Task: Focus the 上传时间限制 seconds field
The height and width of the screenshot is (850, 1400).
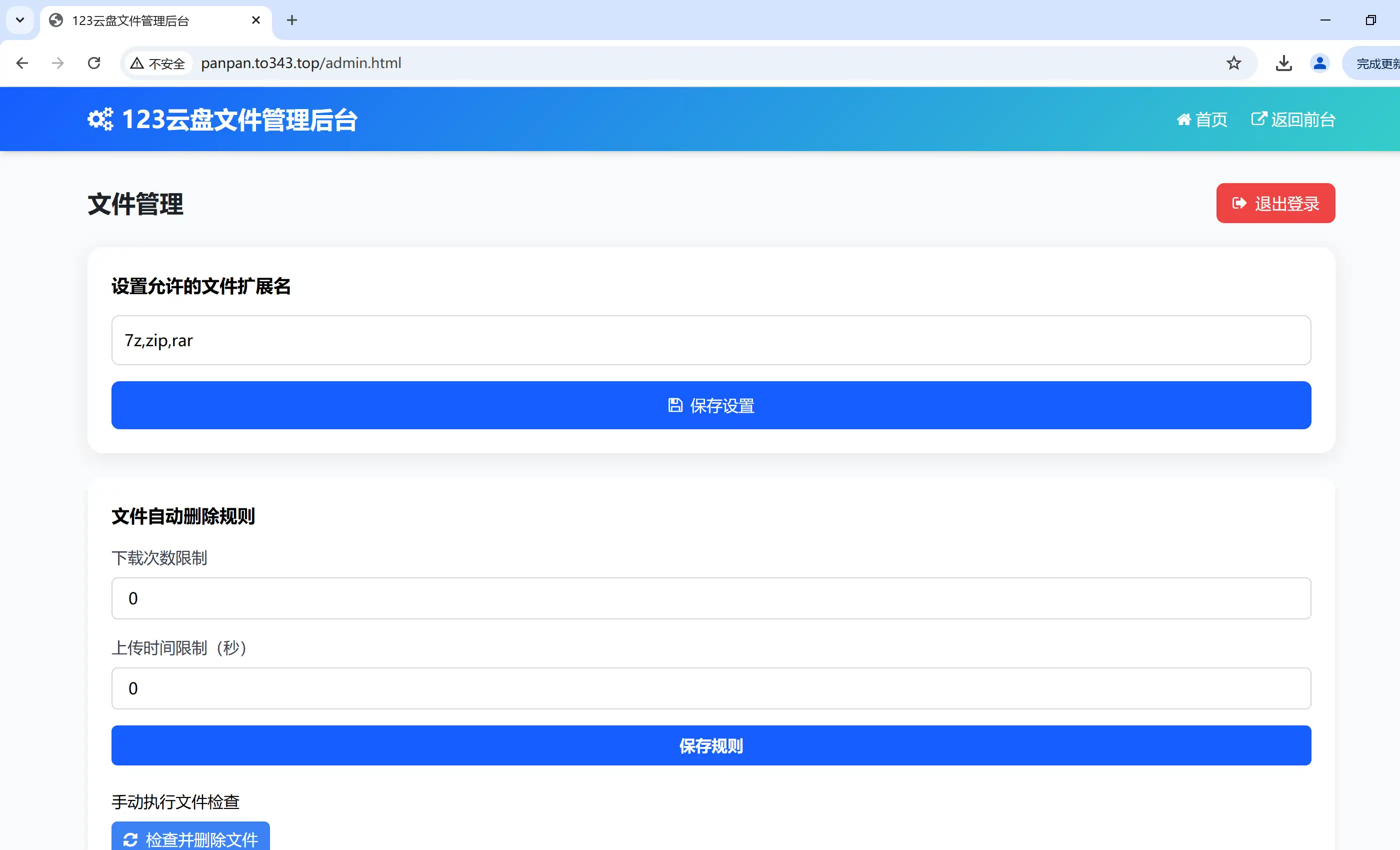Action: [710, 688]
